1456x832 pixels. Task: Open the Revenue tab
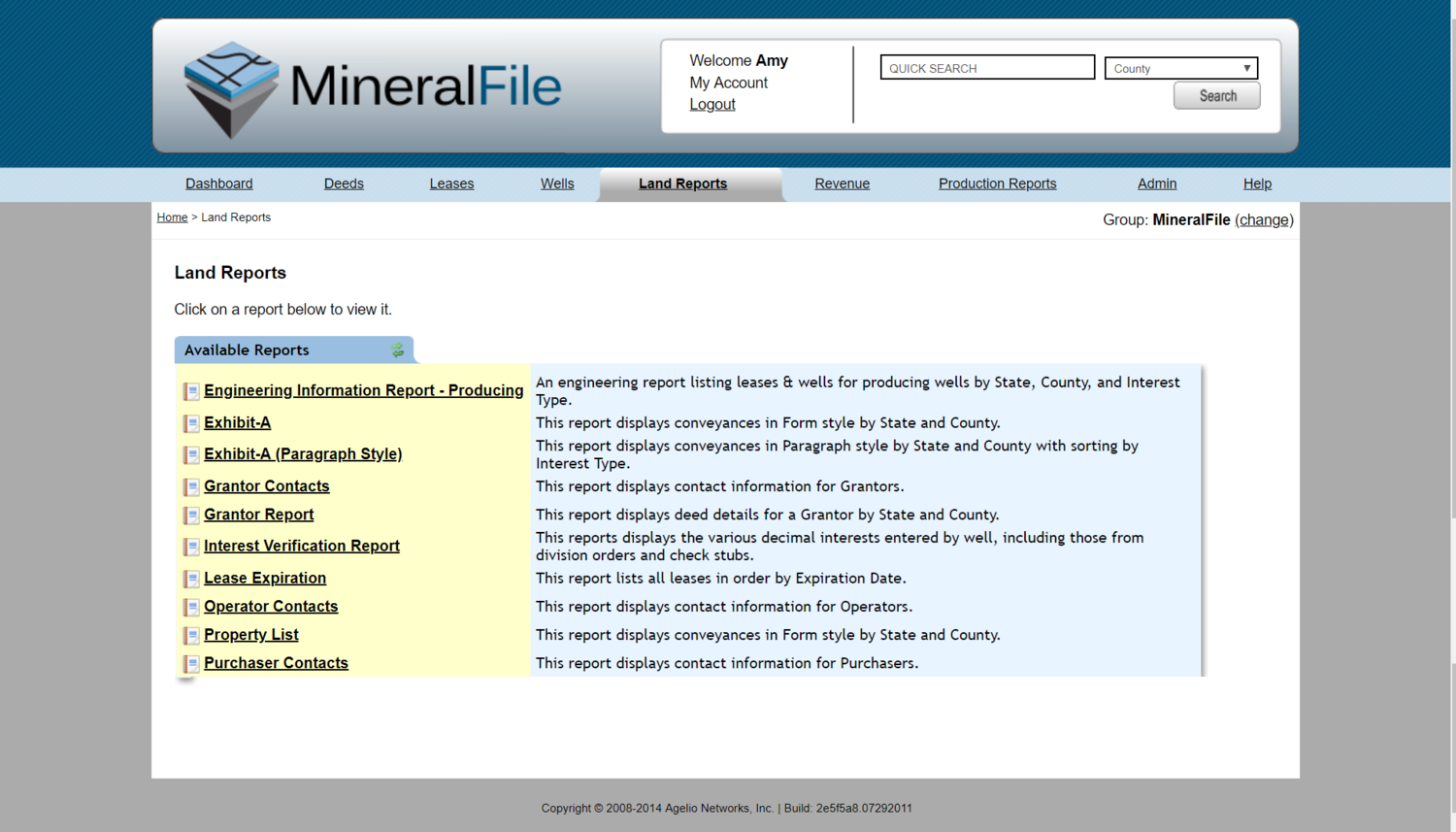[842, 183]
